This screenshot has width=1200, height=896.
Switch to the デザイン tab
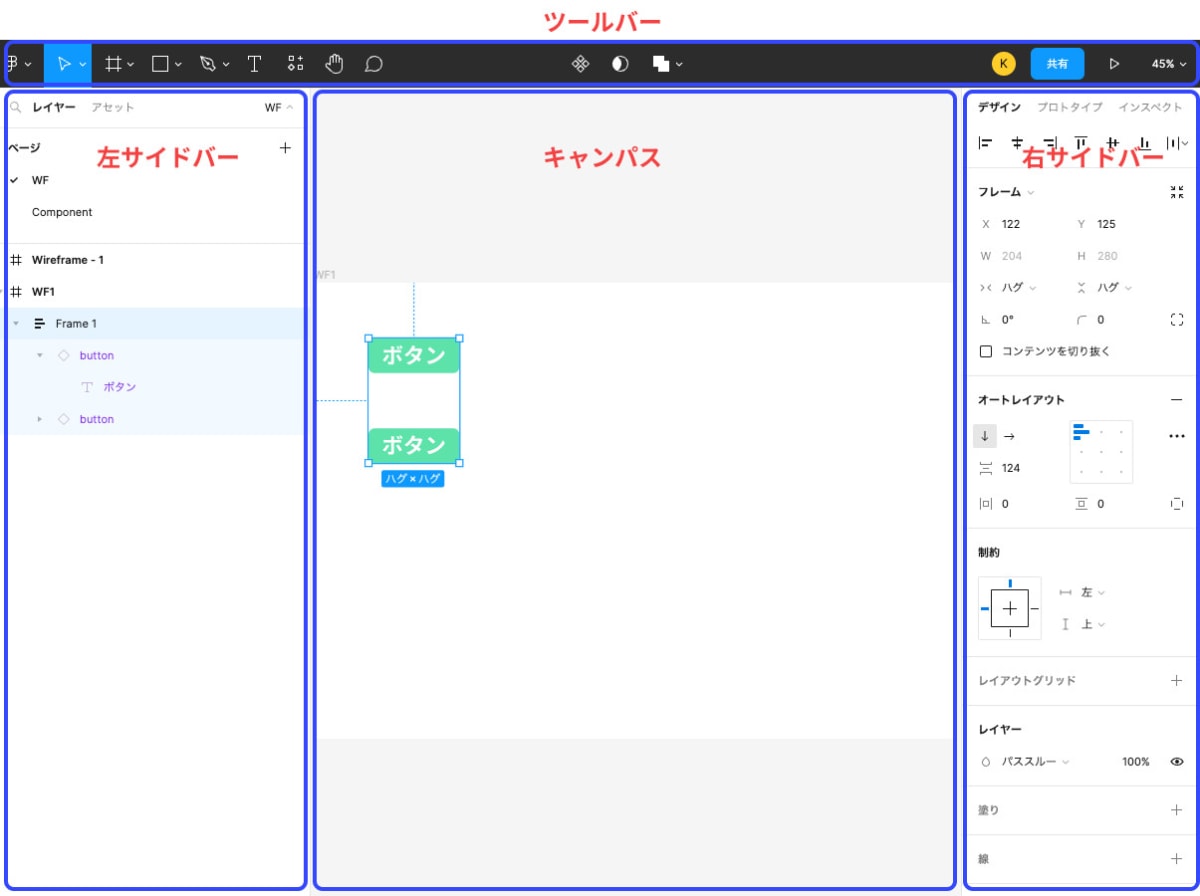(999, 107)
